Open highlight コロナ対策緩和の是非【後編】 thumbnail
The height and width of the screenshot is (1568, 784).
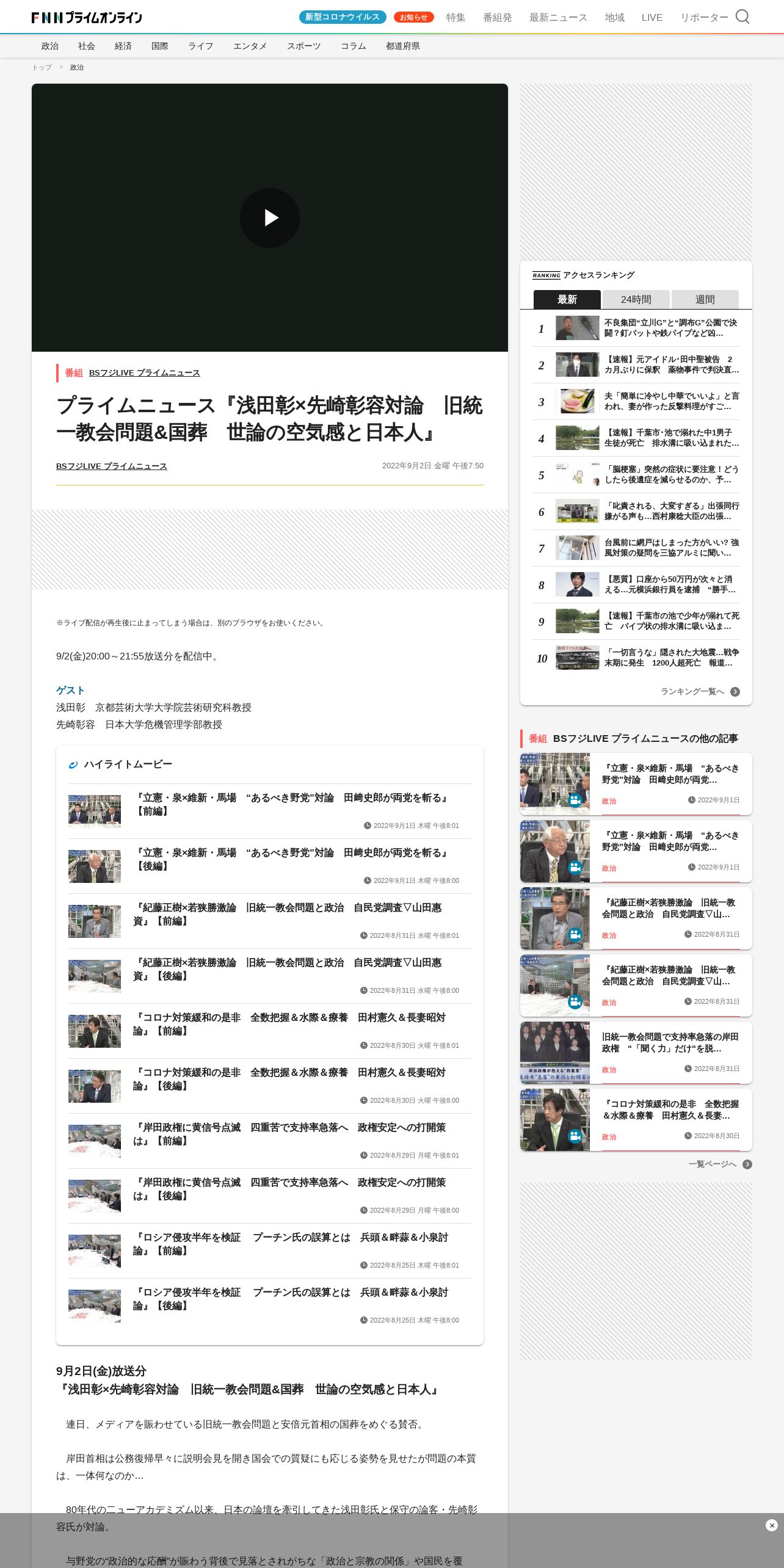(x=95, y=1086)
